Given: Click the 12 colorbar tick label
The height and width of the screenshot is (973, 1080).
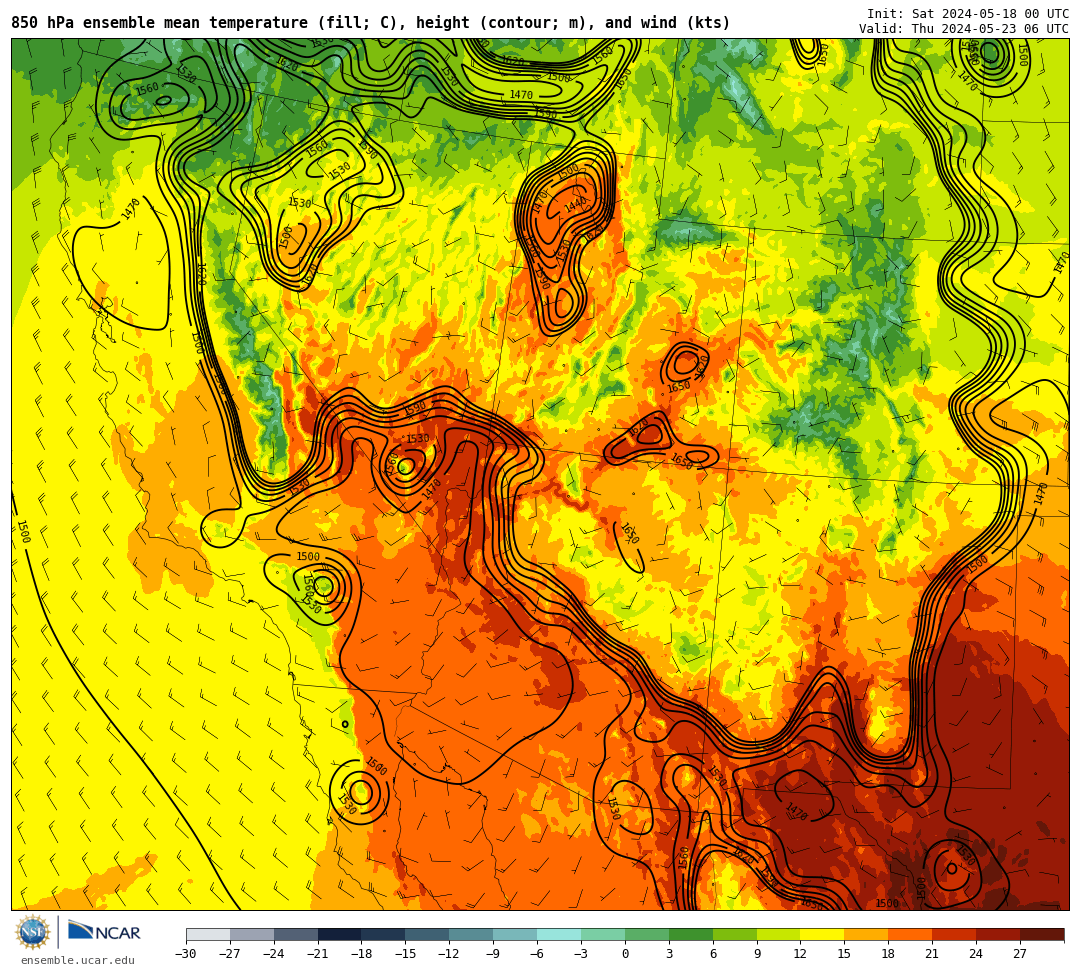Looking at the screenshot, I should click(x=800, y=954).
